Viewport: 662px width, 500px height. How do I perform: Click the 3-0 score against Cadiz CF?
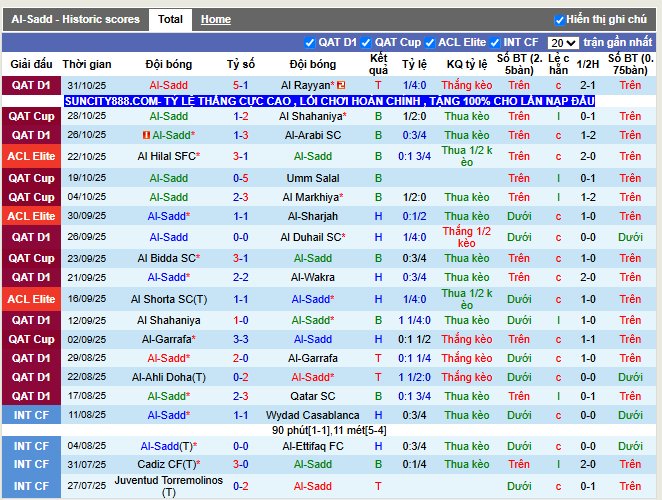pyautogui.click(x=241, y=464)
